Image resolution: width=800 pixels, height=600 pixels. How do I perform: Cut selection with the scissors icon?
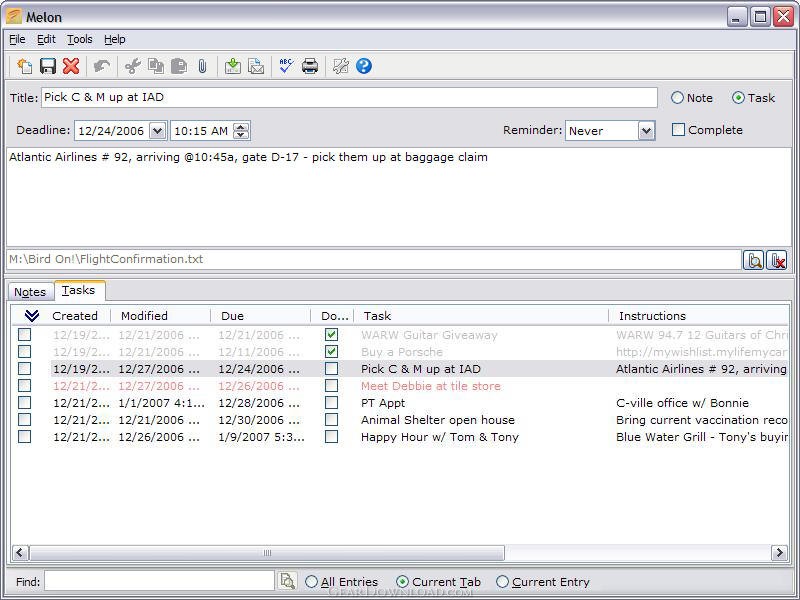(x=133, y=66)
